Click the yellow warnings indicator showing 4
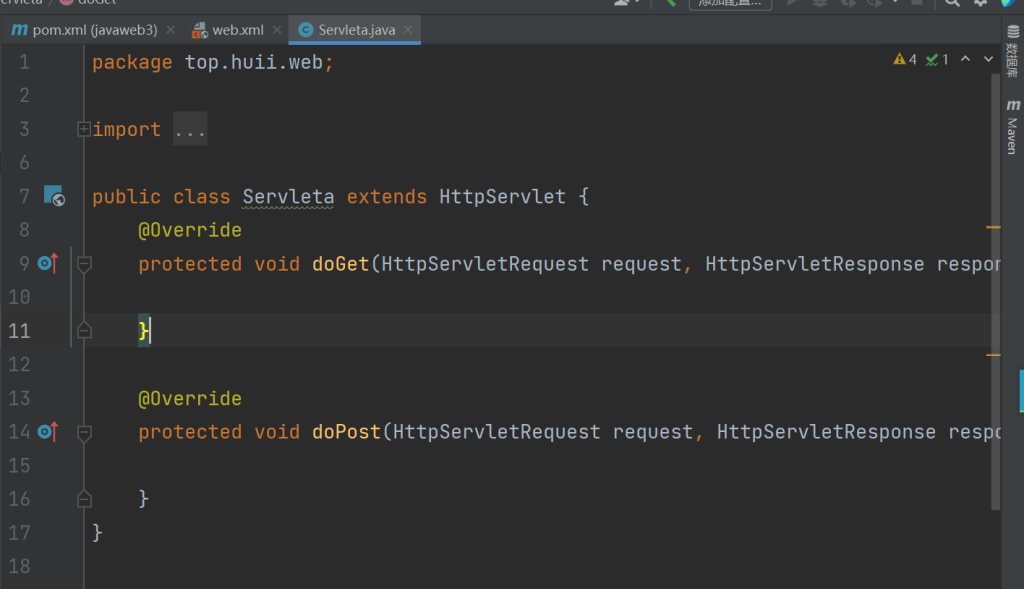The height and width of the screenshot is (589, 1024). tap(905, 60)
